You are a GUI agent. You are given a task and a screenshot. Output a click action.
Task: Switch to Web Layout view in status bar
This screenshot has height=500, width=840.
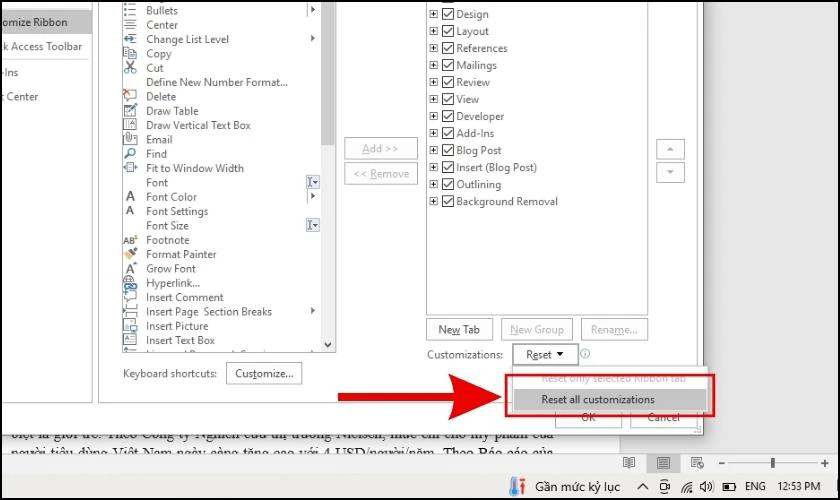coord(697,462)
